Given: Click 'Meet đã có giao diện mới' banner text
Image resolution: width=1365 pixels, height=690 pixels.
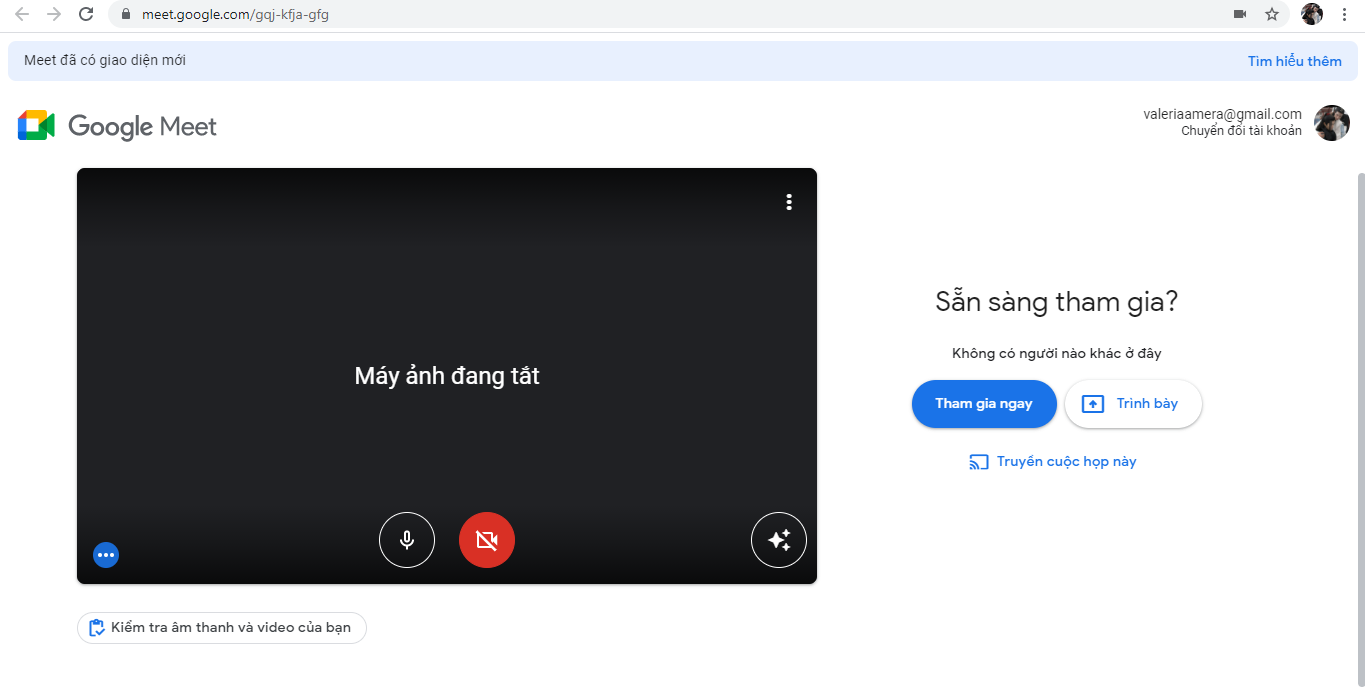Looking at the screenshot, I should pyautogui.click(x=105, y=60).
